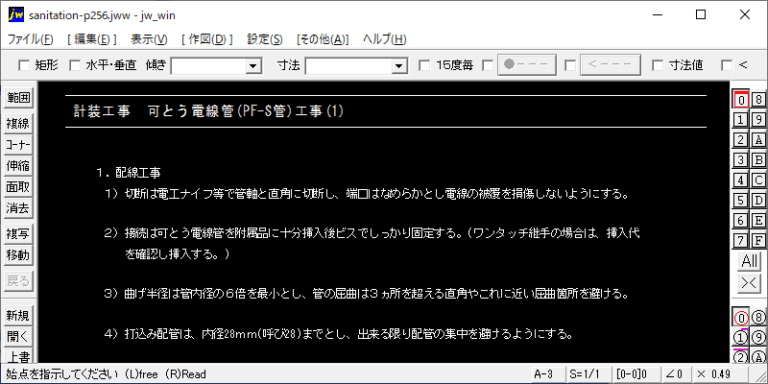The width and height of the screenshot is (768, 384).
Task: Activate the 面取 chamfer tool
Action: pos(18,187)
